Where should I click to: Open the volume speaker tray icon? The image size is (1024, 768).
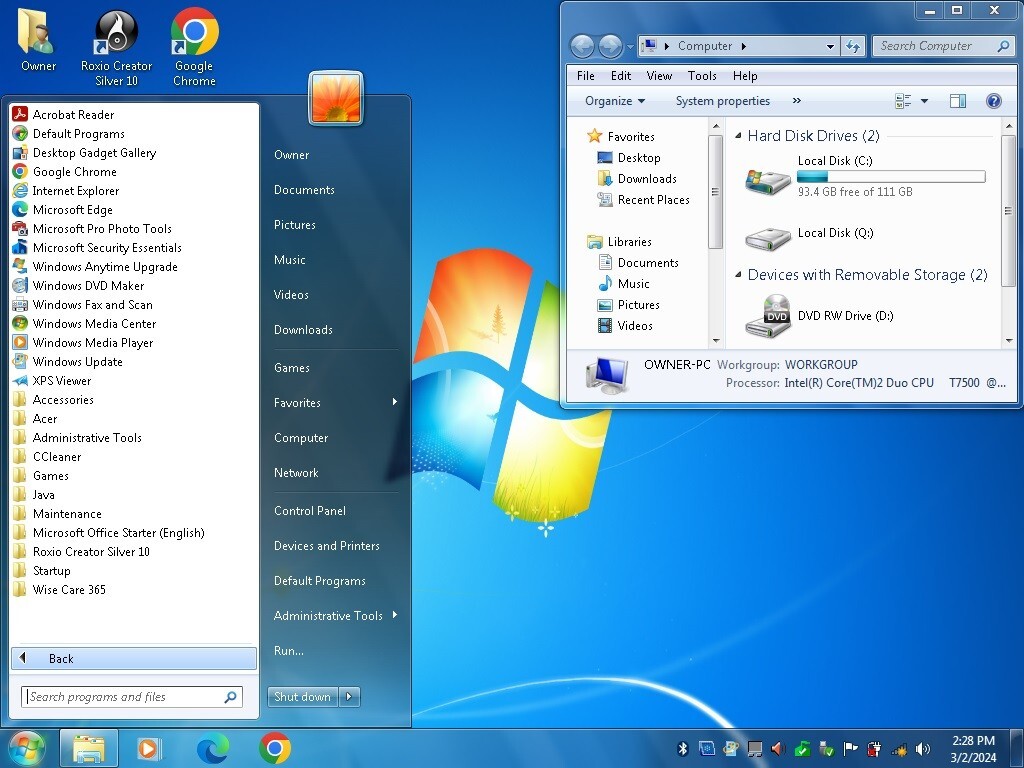coord(923,748)
